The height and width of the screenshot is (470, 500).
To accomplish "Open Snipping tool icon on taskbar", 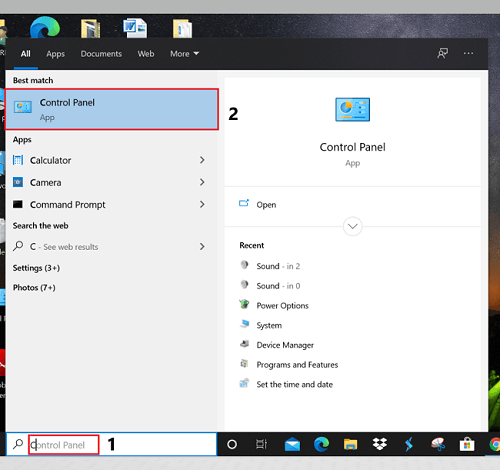I will point(438,444).
